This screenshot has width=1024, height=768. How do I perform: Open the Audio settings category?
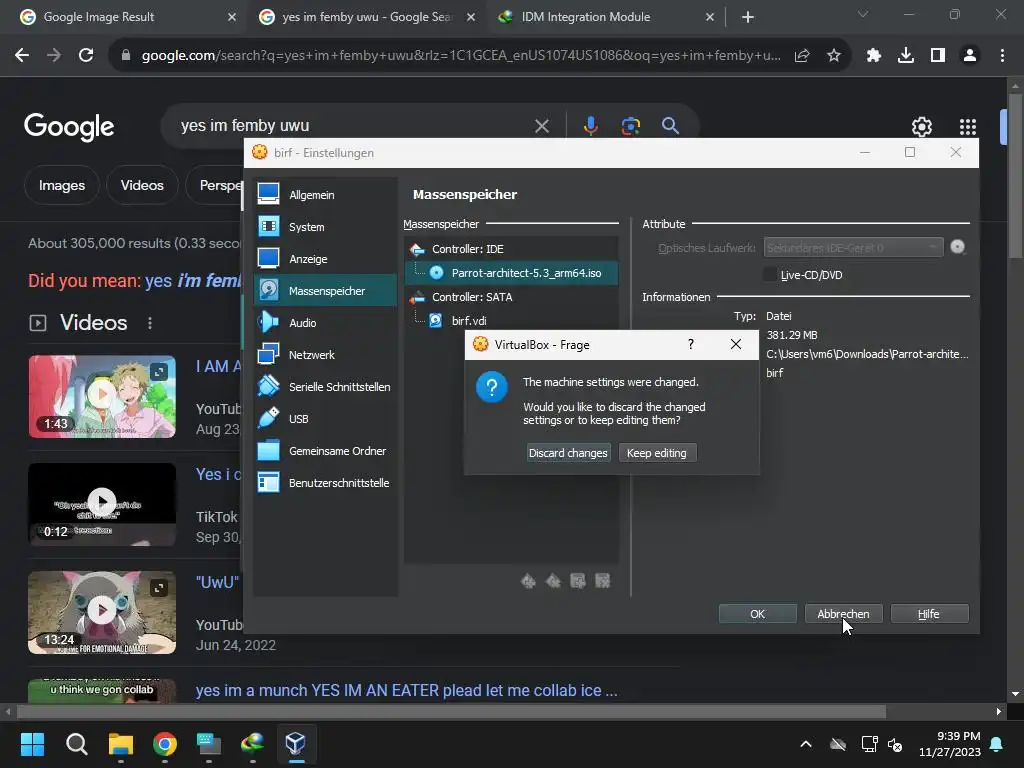click(325, 323)
